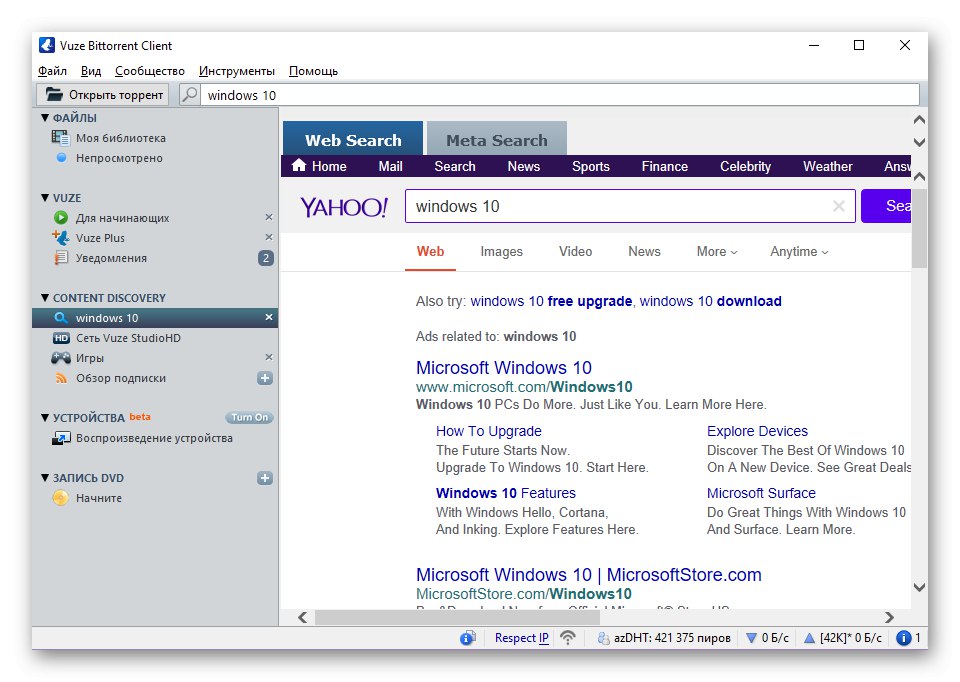
Task: Click the down chevron below the top arrow
Action: (x=919, y=142)
